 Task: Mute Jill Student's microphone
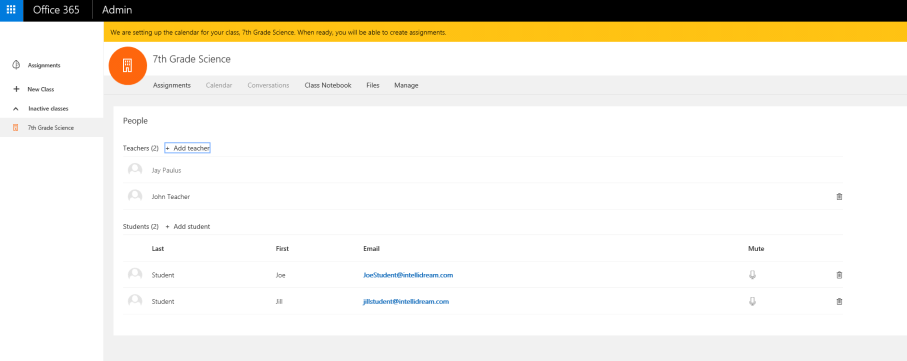pyautogui.click(x=752, y=301)
